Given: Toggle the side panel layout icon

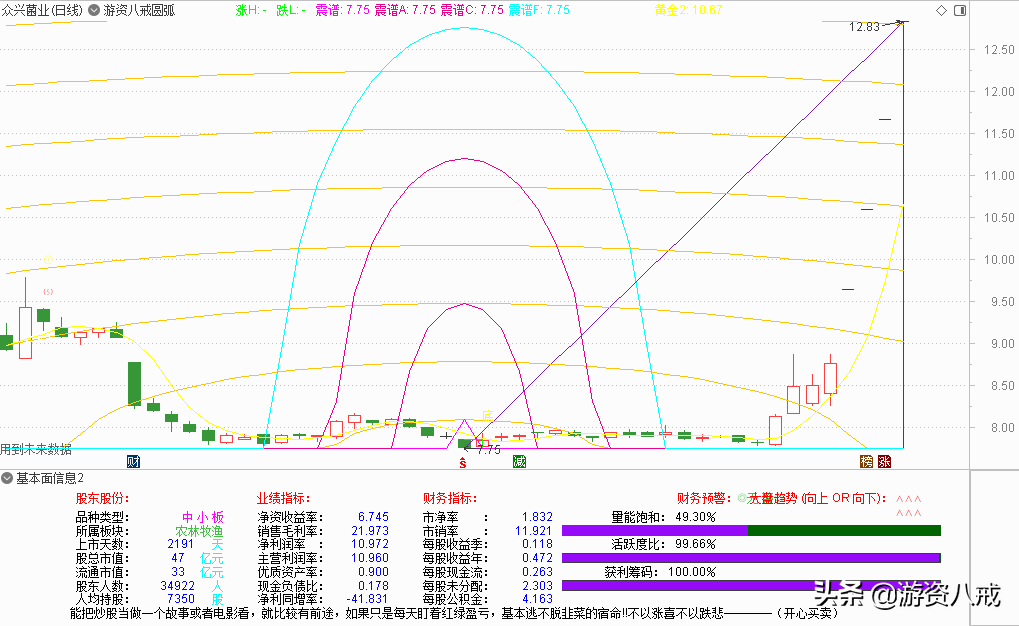Looking at the screenshot, I should tap(960, 10).
